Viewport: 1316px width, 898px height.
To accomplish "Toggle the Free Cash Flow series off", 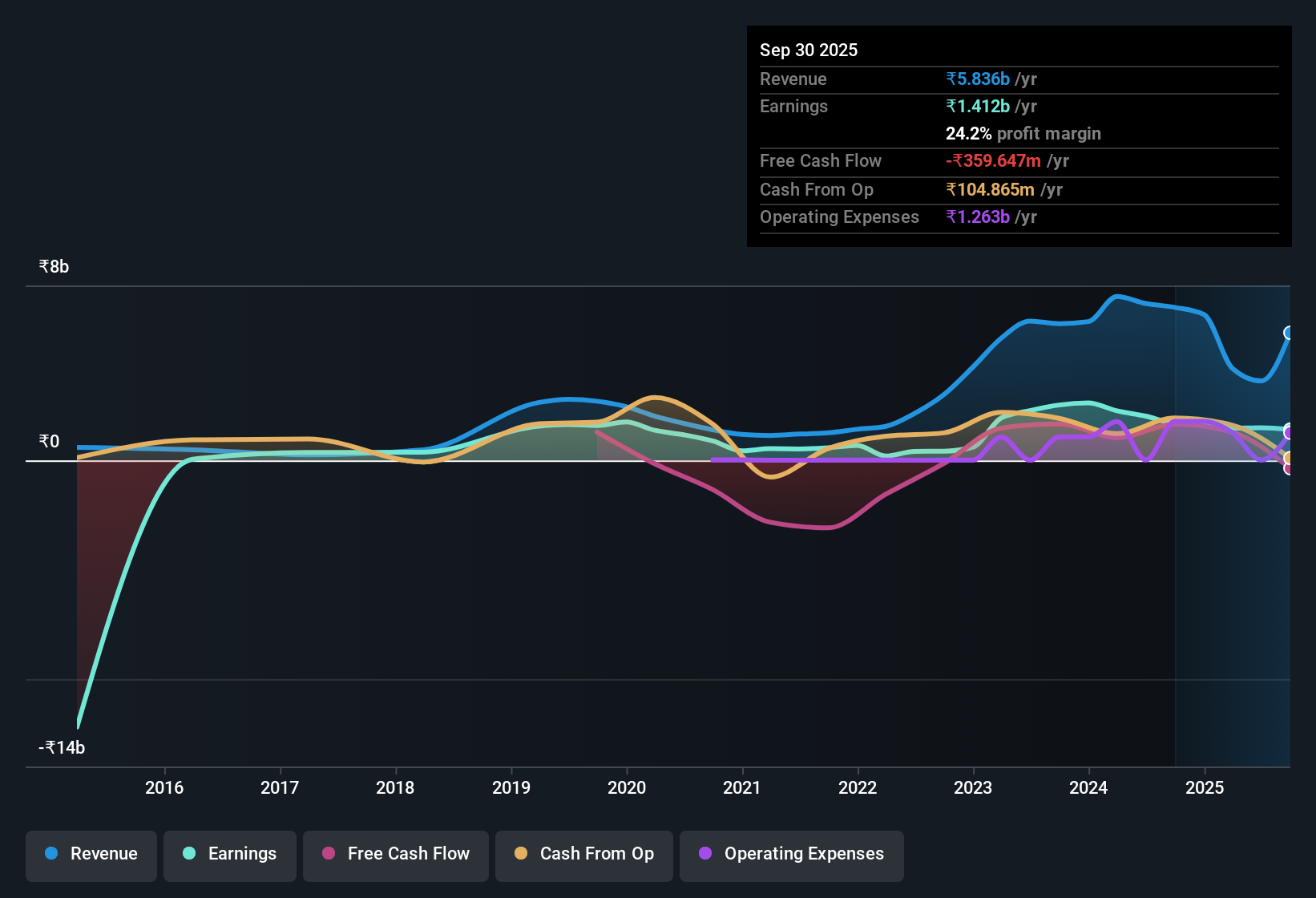I will [x=395, y=854].
